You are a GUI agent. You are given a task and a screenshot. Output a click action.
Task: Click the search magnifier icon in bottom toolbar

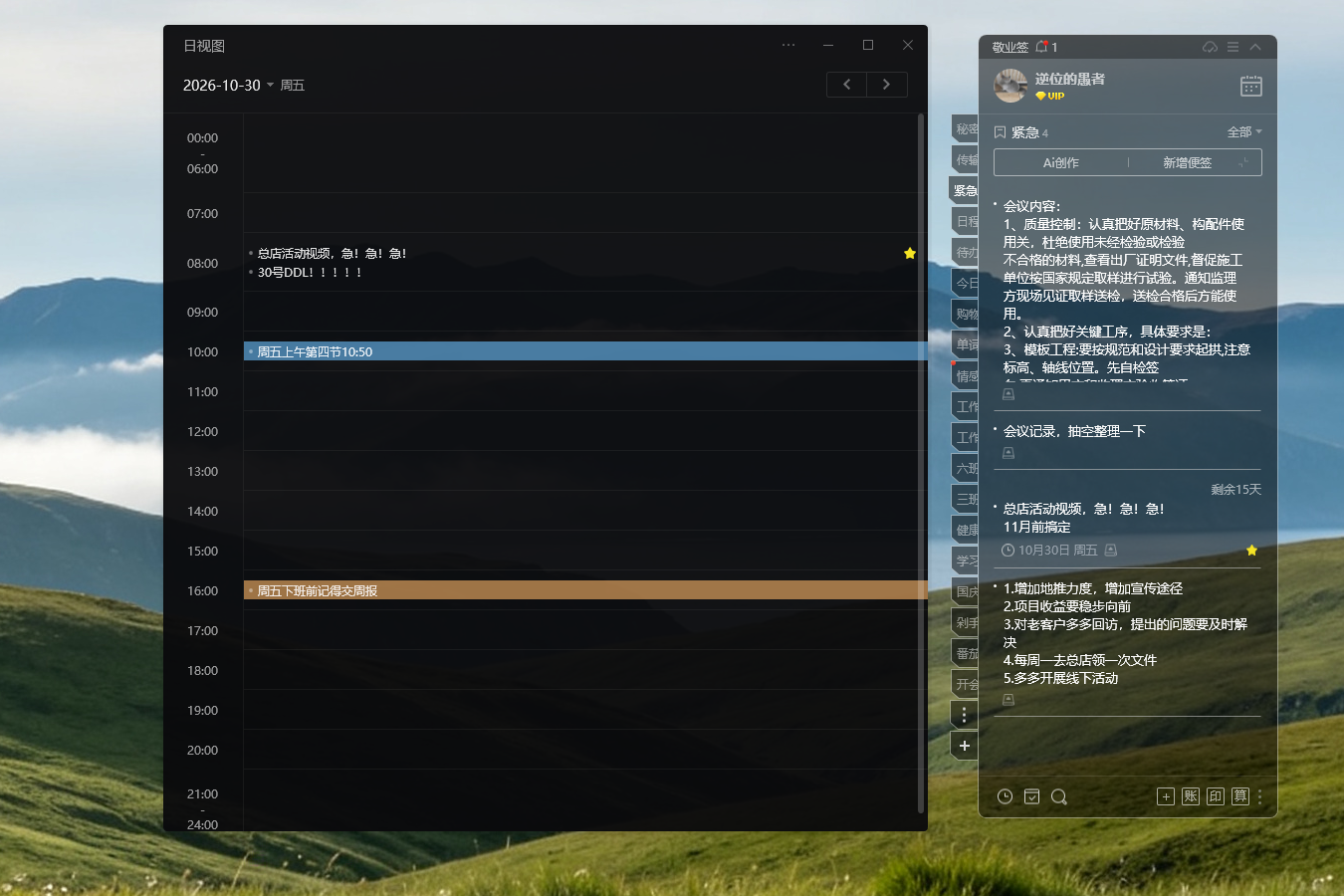click(1059, 796)
